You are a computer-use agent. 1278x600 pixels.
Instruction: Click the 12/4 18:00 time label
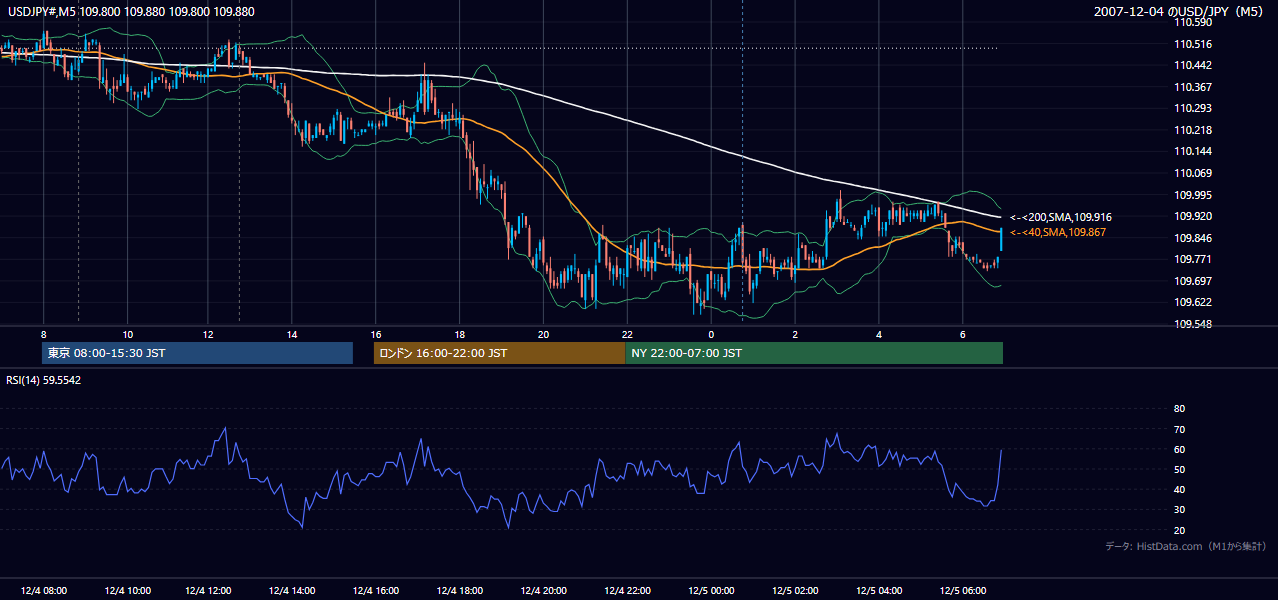coord(460,590)
